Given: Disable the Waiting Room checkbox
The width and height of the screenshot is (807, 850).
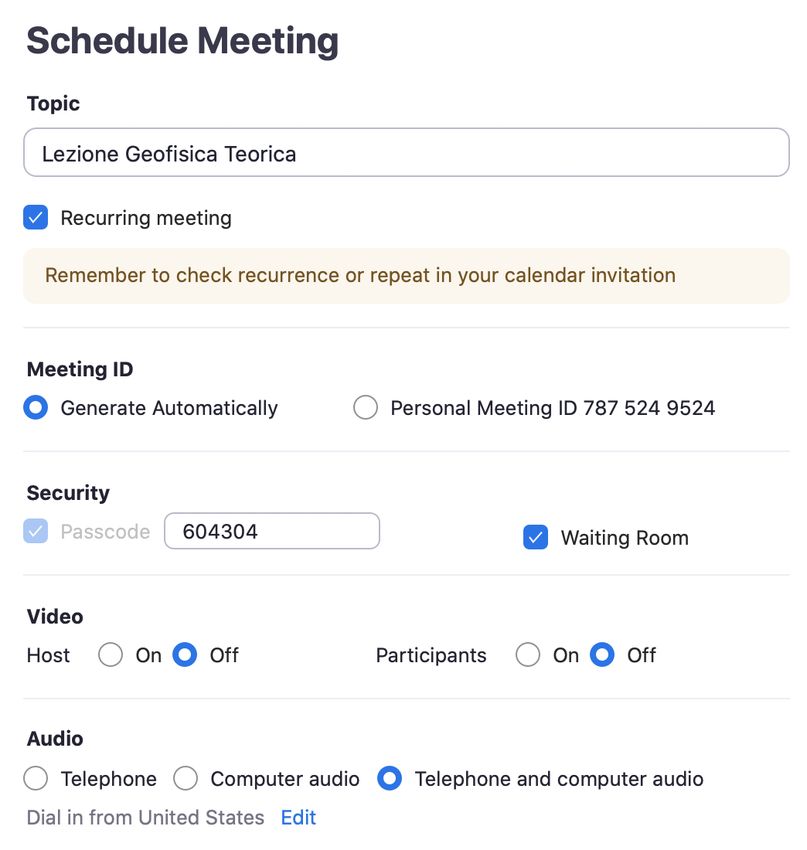Looking at the screenshot, I should pos(536,538).
